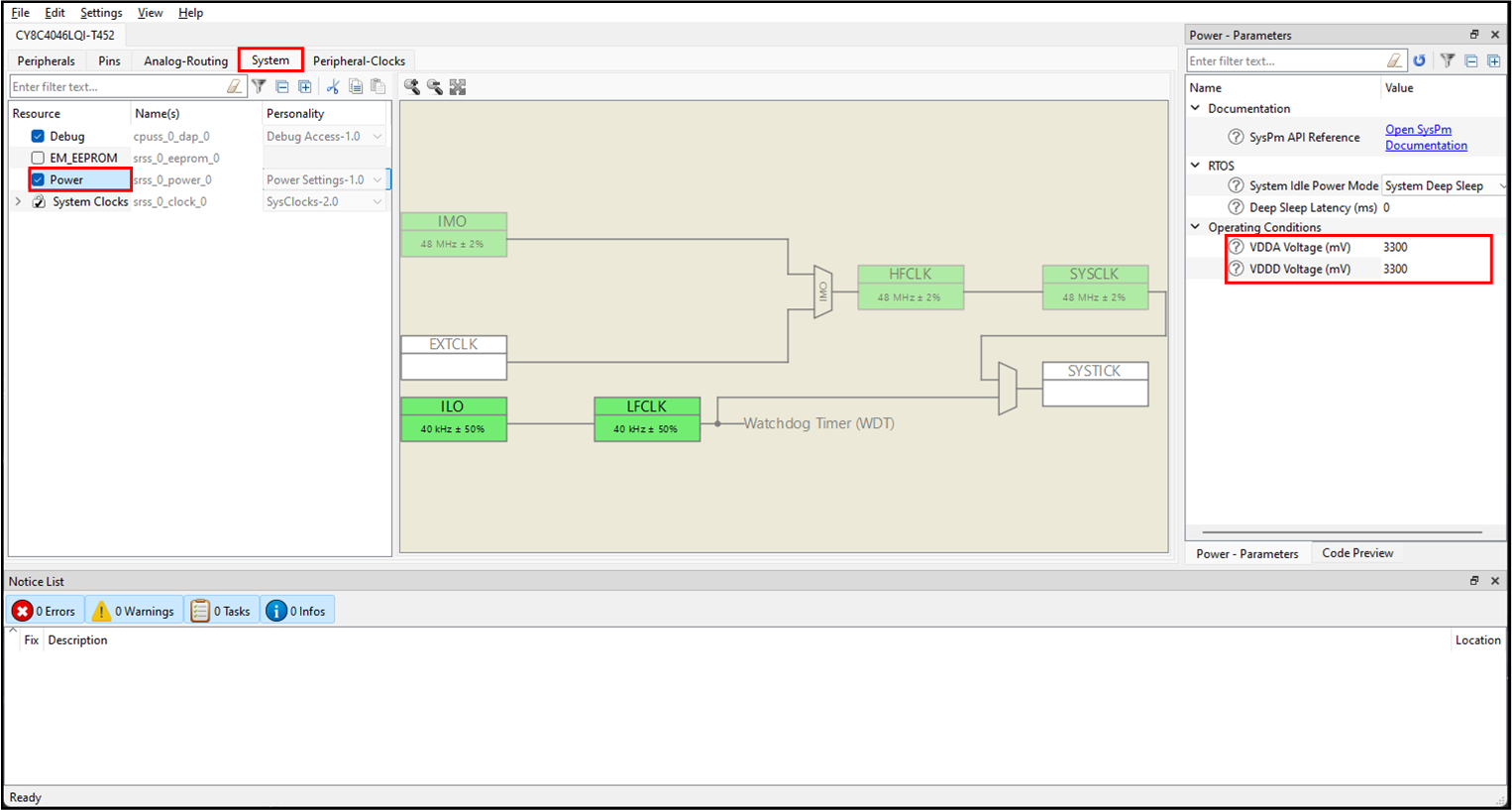This screenshot has height=810, width=1512.
Task: Click the SYSCLK clock block
Action: point(1095,287)
